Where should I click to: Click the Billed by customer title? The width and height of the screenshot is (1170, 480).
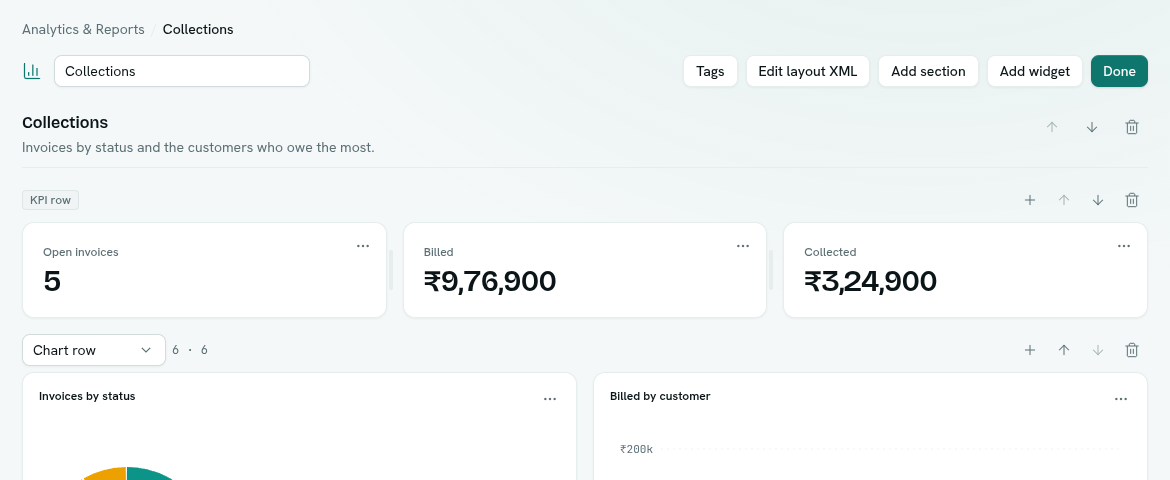(x=660, y=396)
